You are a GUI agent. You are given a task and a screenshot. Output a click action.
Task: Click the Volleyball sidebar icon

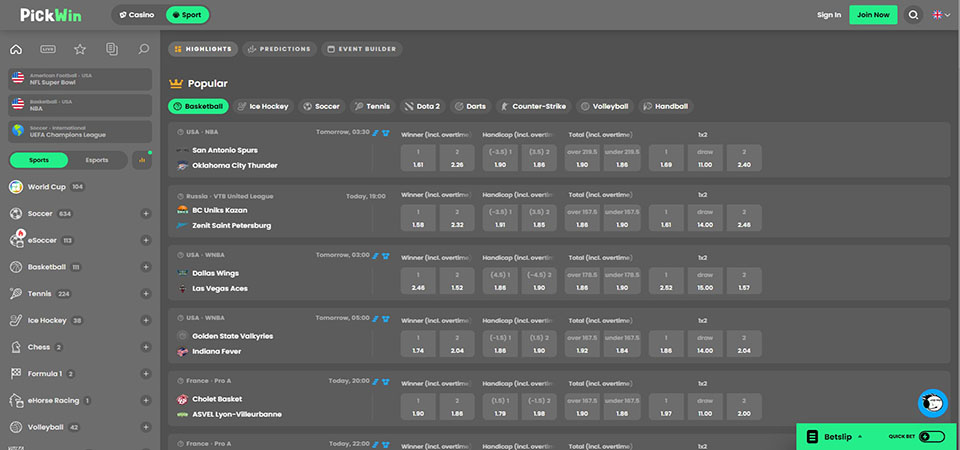16,427
